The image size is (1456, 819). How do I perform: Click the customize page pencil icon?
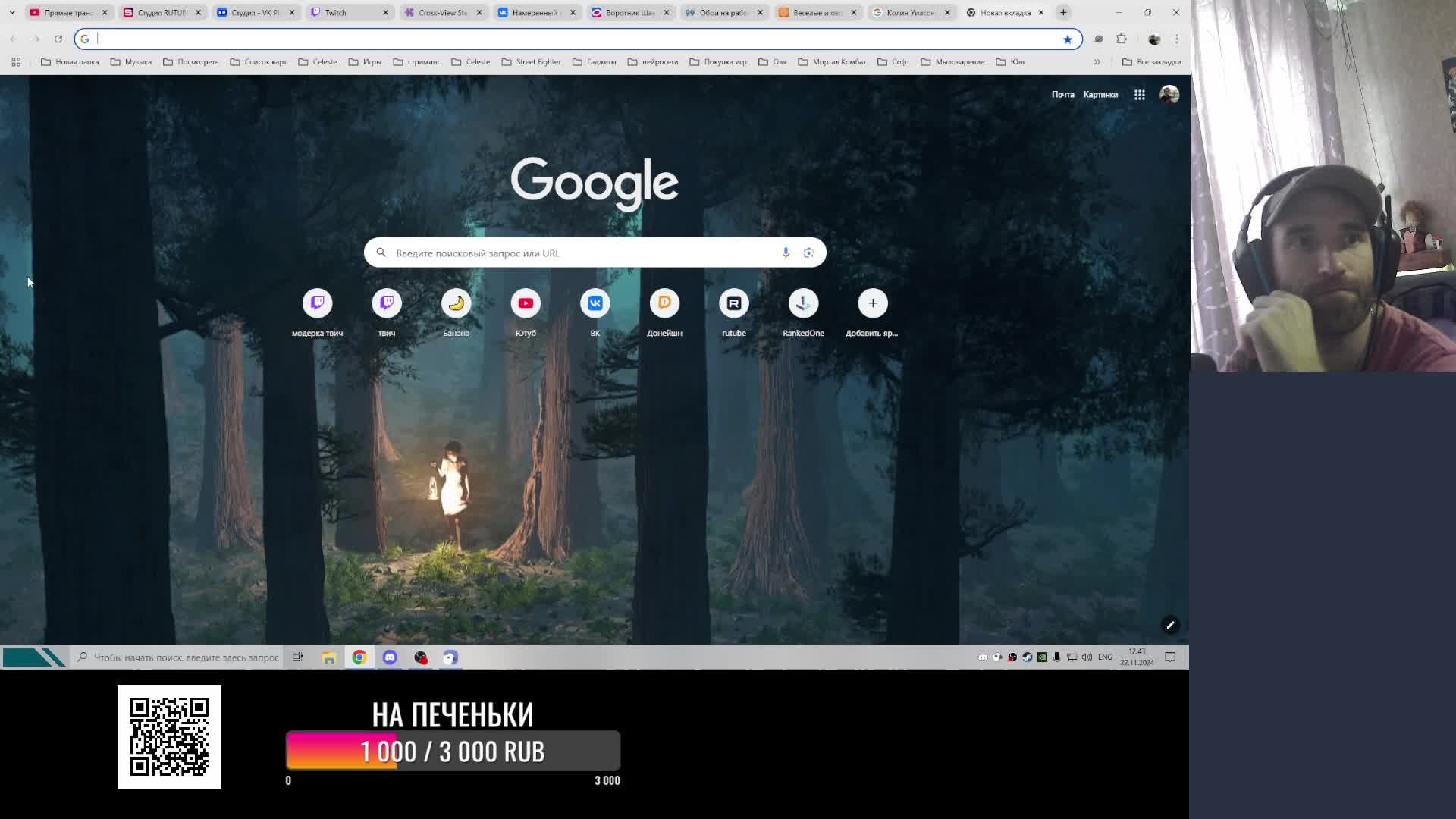[1170, 625]
